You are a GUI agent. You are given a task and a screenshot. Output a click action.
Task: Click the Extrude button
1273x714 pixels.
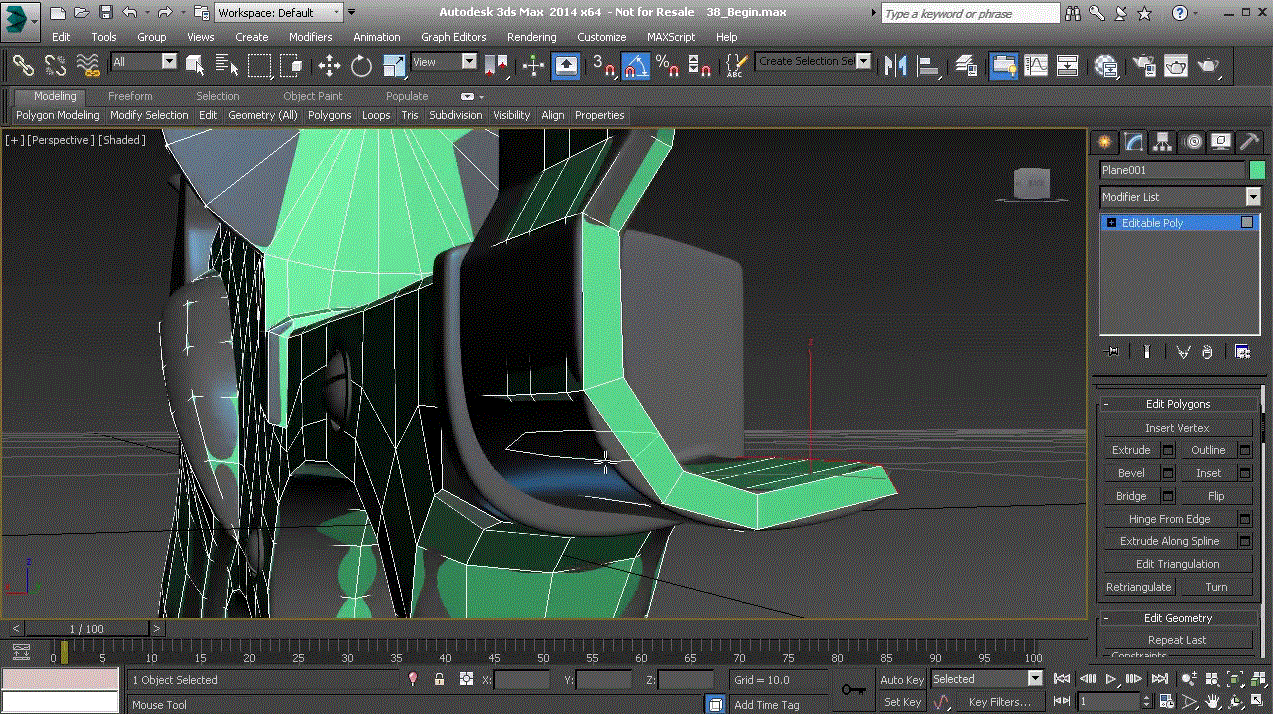coord(1131,450)
